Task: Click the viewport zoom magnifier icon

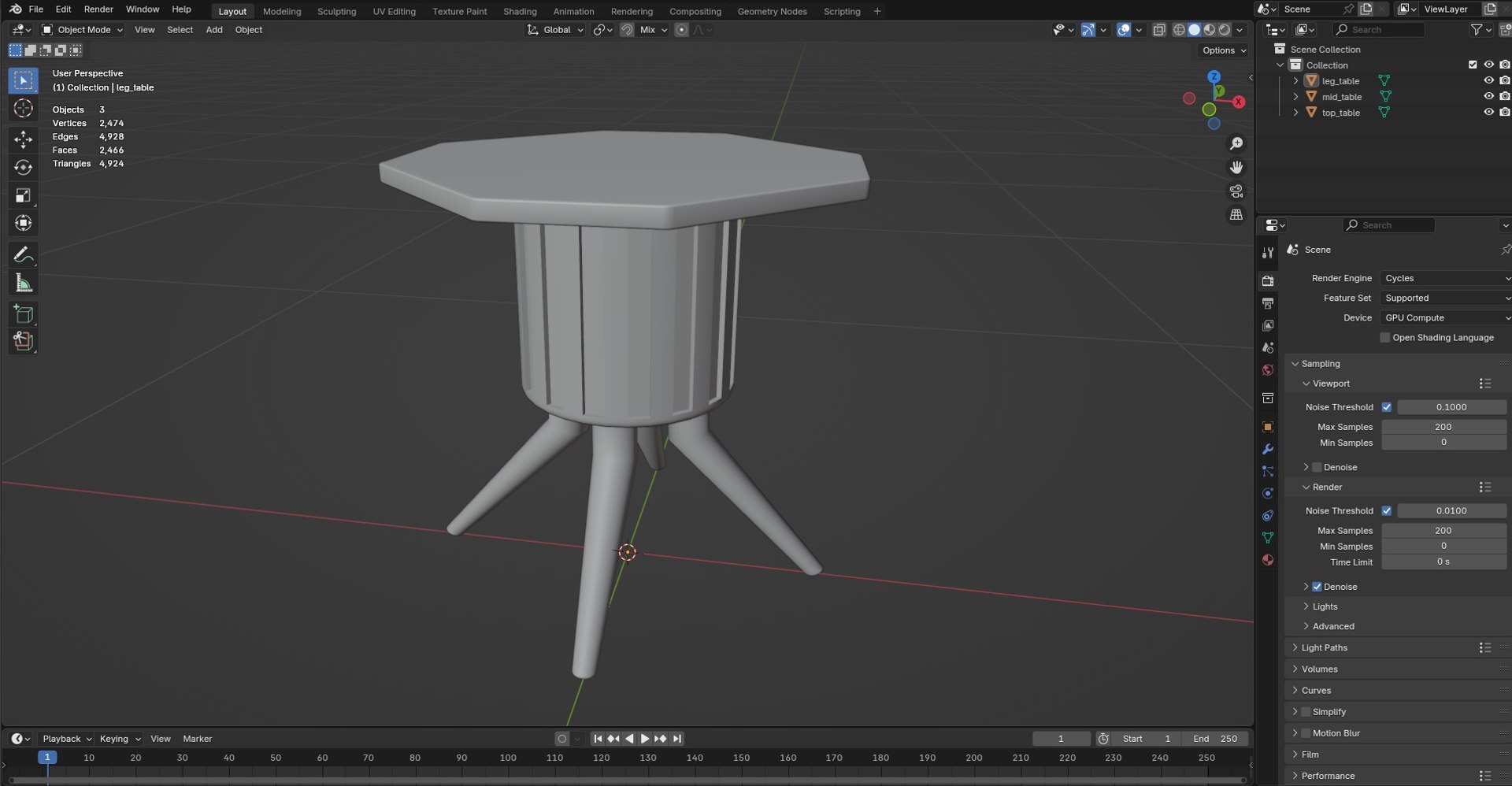Action: 1236,143
